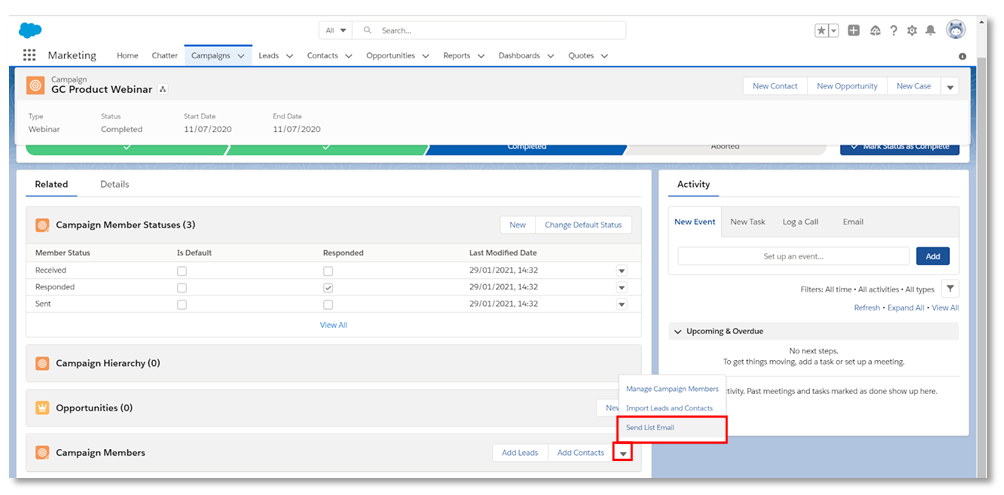Switch to the Log a Call tab

click(800, 222)
